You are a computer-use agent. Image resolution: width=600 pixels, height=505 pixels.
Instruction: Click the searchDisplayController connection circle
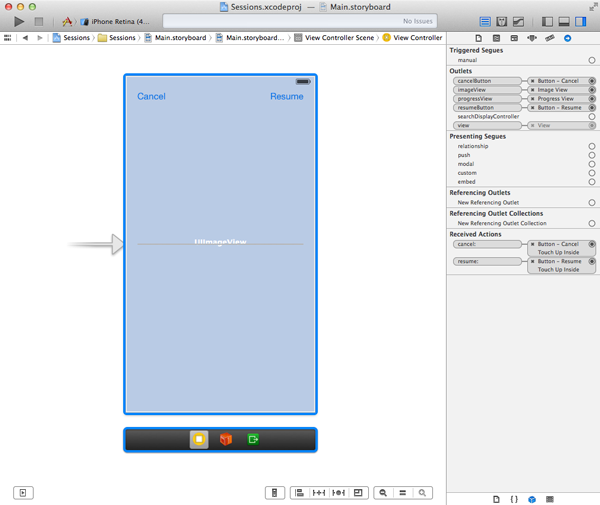click(592, 116)
